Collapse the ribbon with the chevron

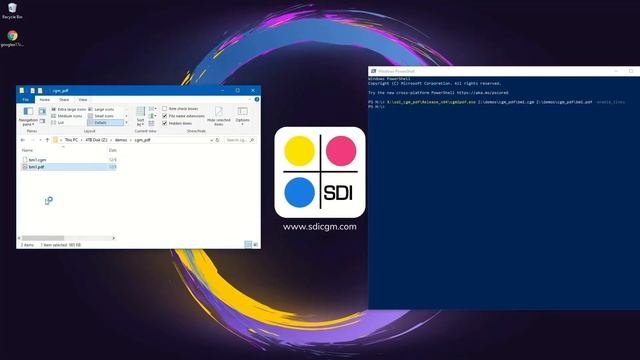tap(250, 100)
